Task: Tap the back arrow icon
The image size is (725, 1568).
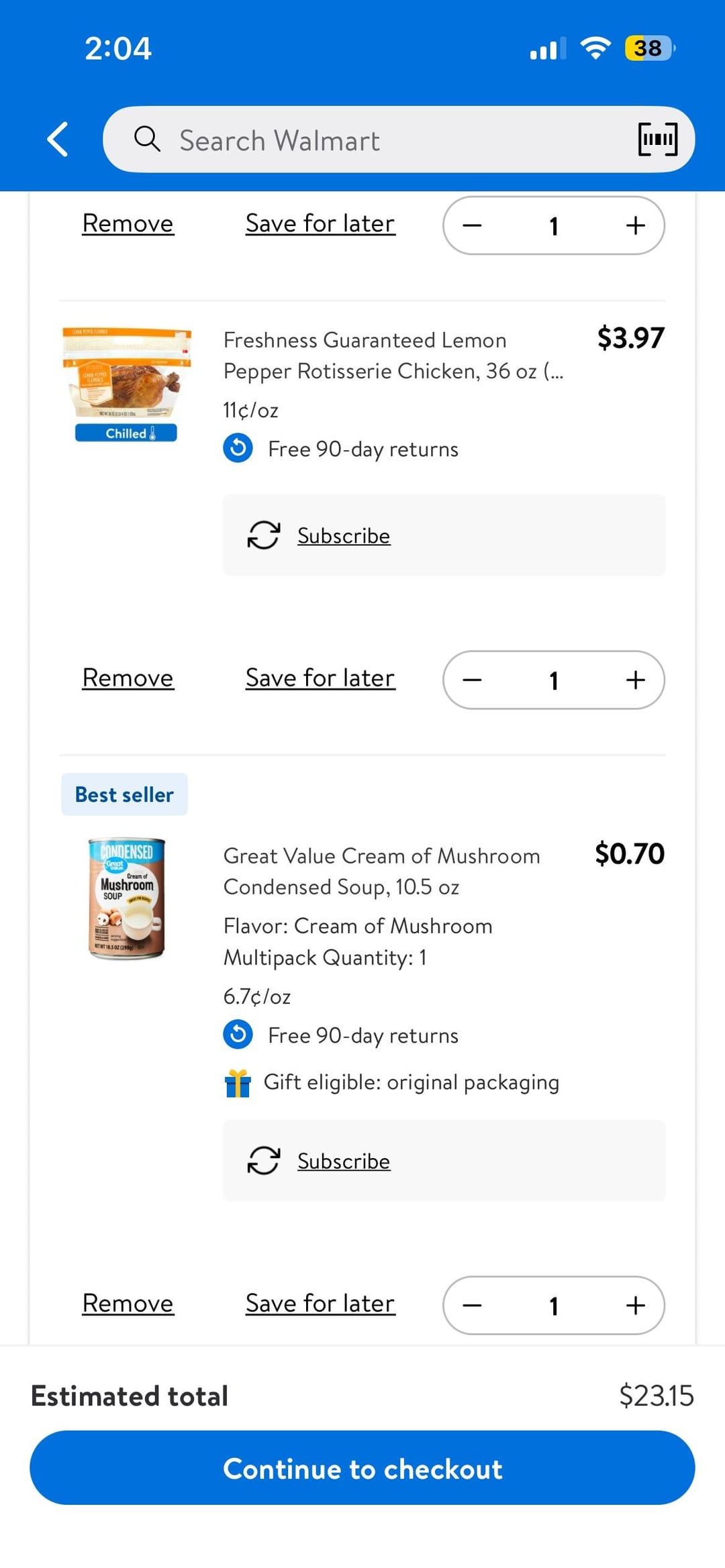Action: 58,140
